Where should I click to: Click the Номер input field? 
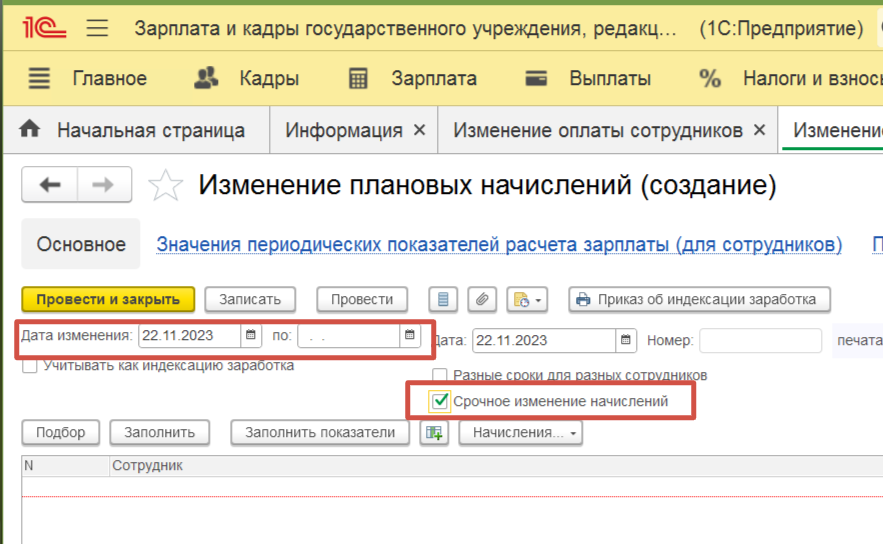760,341
